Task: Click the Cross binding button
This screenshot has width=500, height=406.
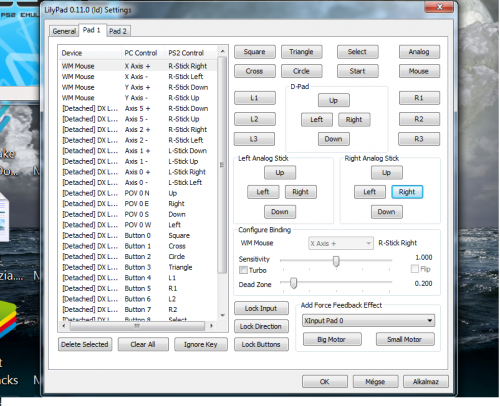Action: [x=255, y=71]
